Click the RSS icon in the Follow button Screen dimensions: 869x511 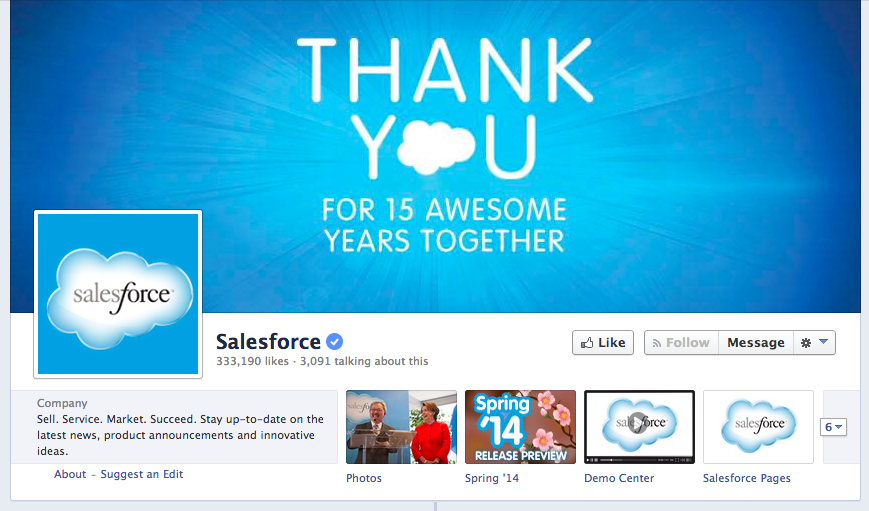coord(657,344)
